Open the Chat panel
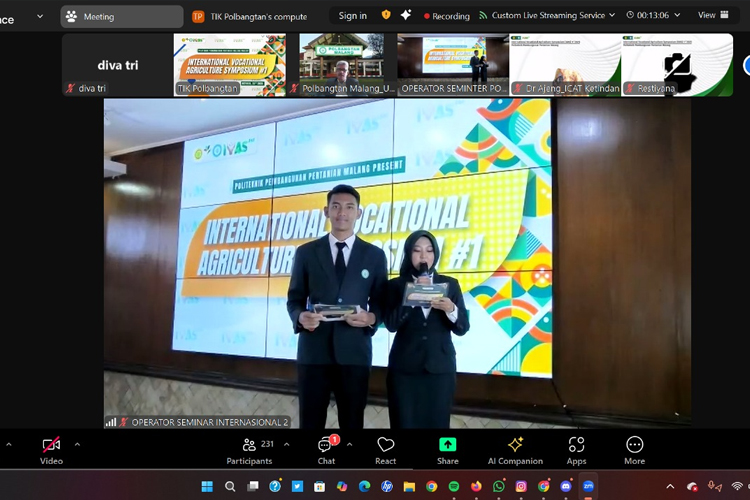 coord(326,448)
